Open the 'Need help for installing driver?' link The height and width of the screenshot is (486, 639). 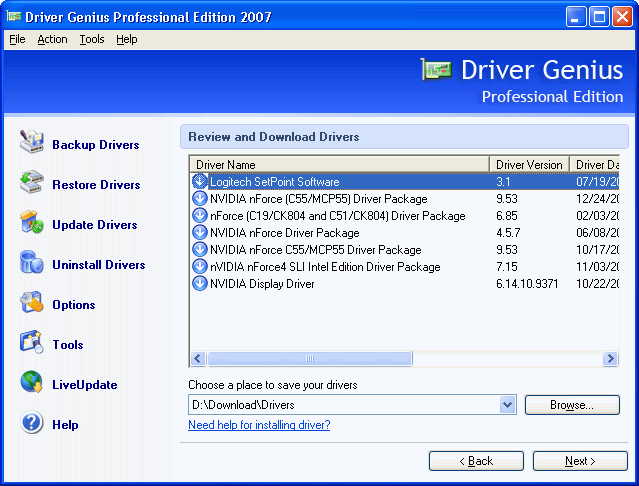pos(259,425)
